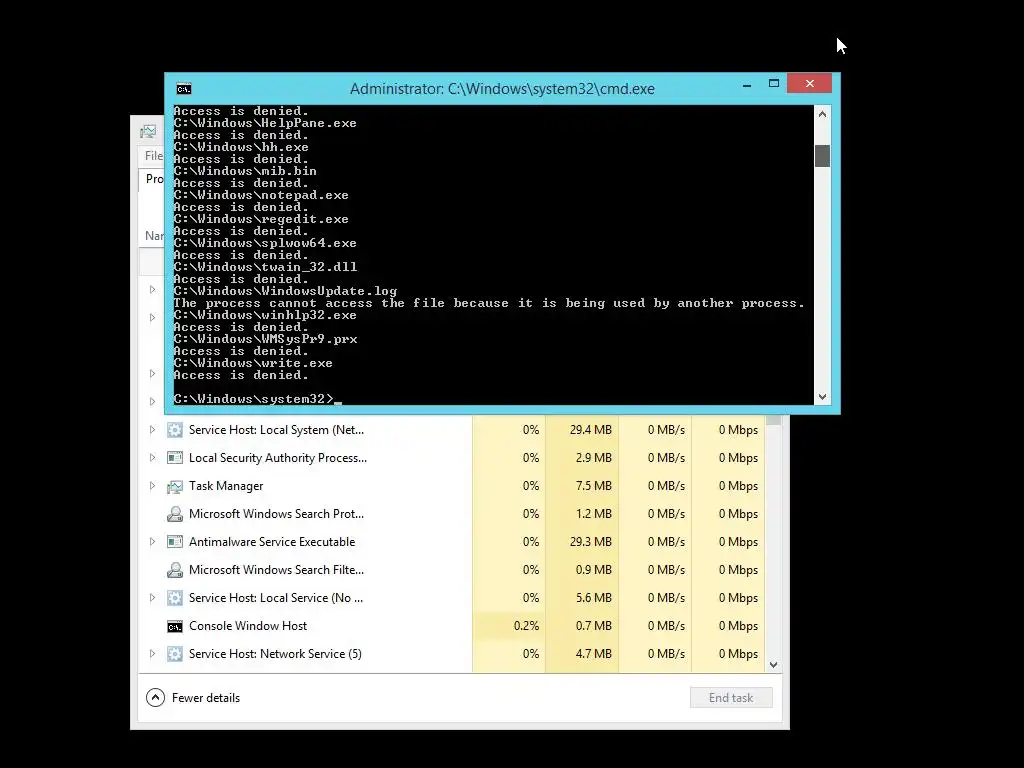The image size is (1024, 768).
Task: Click the Console Window Host icon
Action: click(174, 627)
